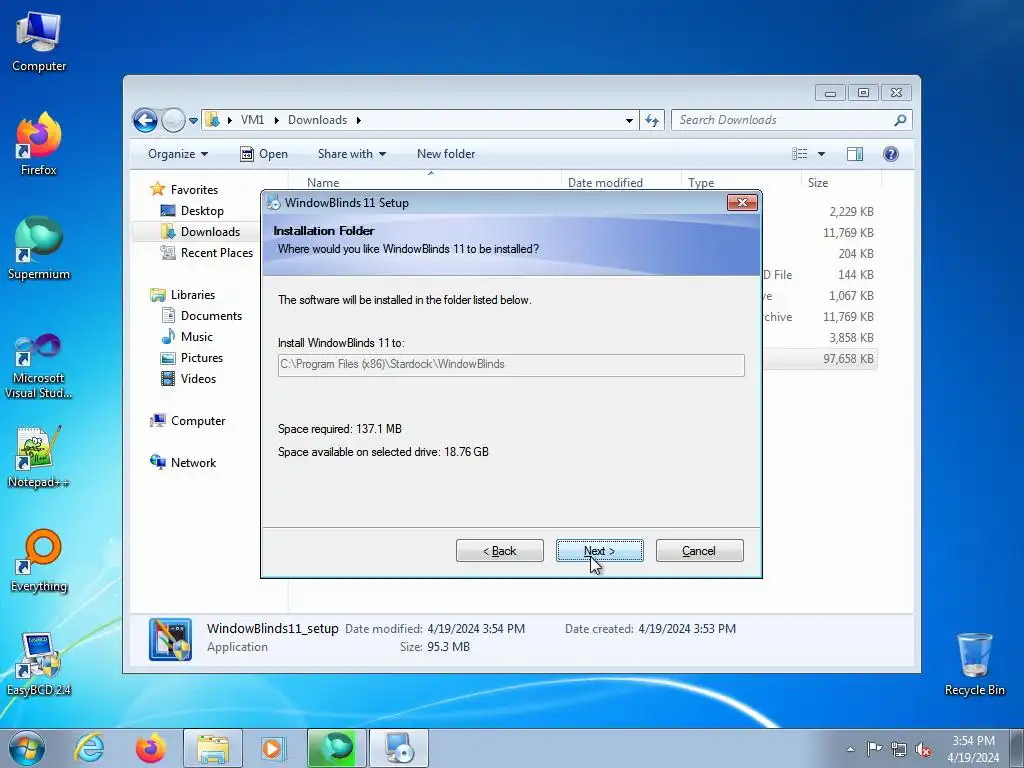Launch Firefox from the desktop shortcut
This screenshot has height=768, width=1024.
pyautogui.click(x=39, y=144)
